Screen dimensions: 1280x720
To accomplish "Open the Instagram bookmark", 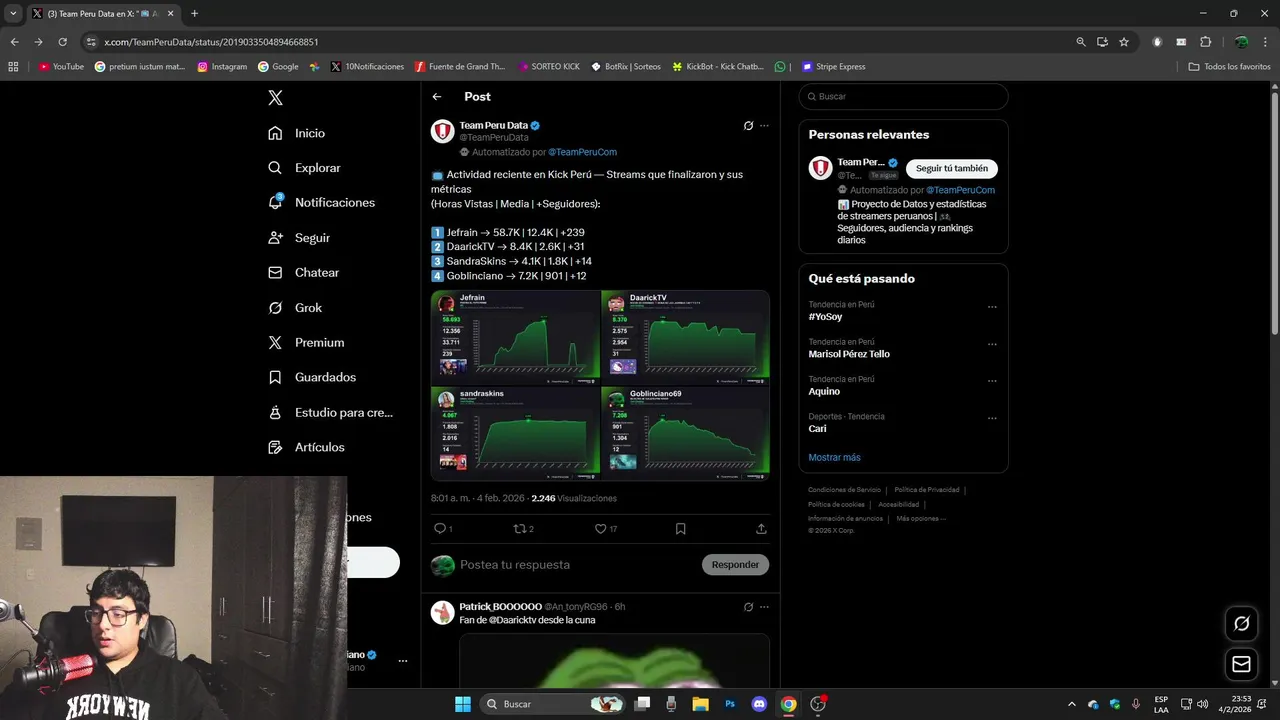I will [222, 67].
